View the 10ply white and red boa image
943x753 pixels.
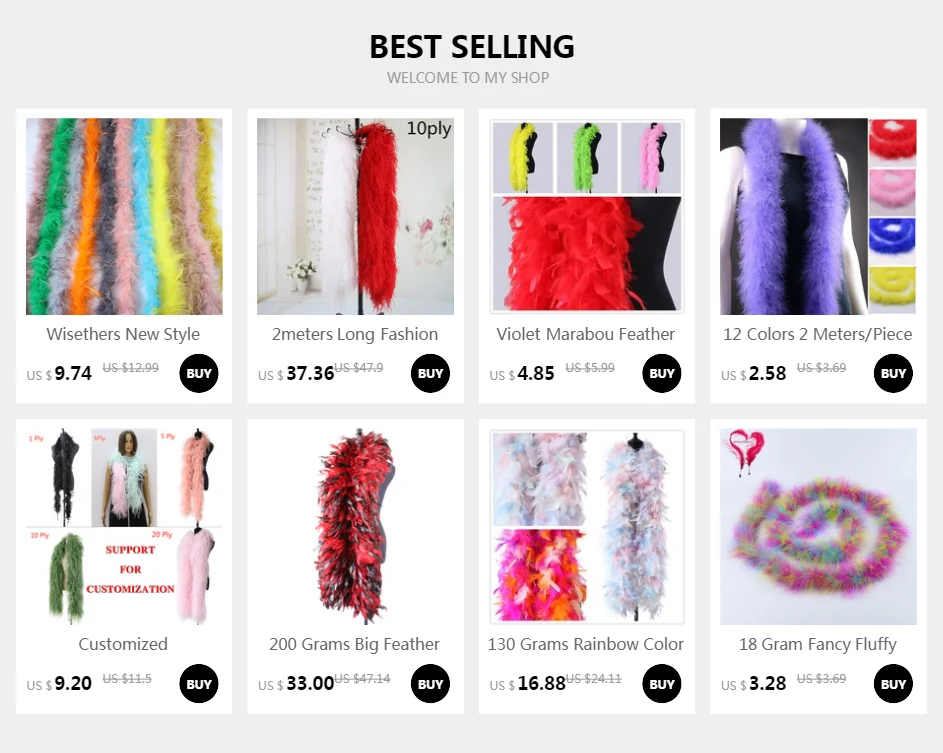pos(355,217)
